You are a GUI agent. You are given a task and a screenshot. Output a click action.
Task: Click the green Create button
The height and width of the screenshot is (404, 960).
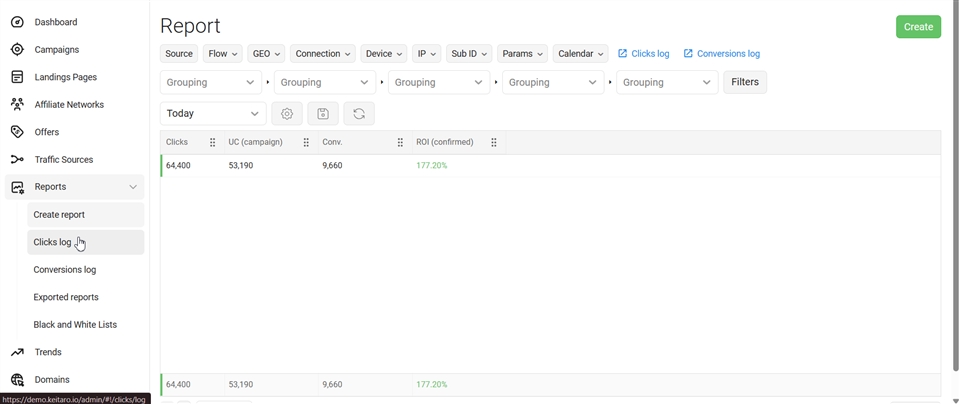pyautogui.click(x=917, y=27)
